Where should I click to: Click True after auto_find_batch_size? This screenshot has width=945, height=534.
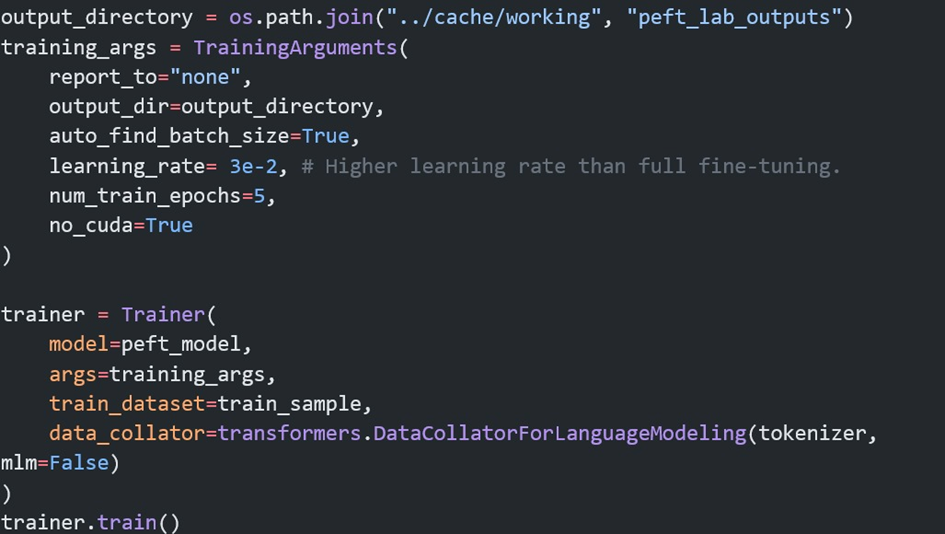[x=325, y=136]
